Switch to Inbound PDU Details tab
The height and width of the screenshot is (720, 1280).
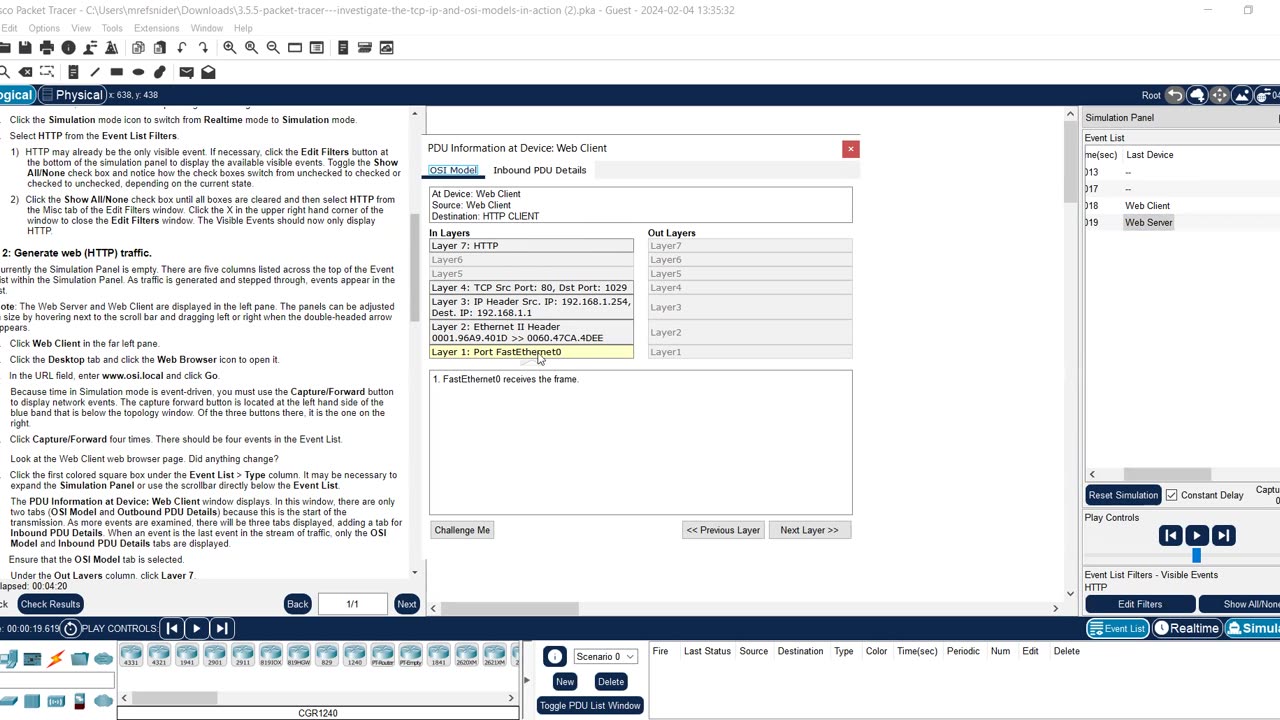click(x=540, y=170)
